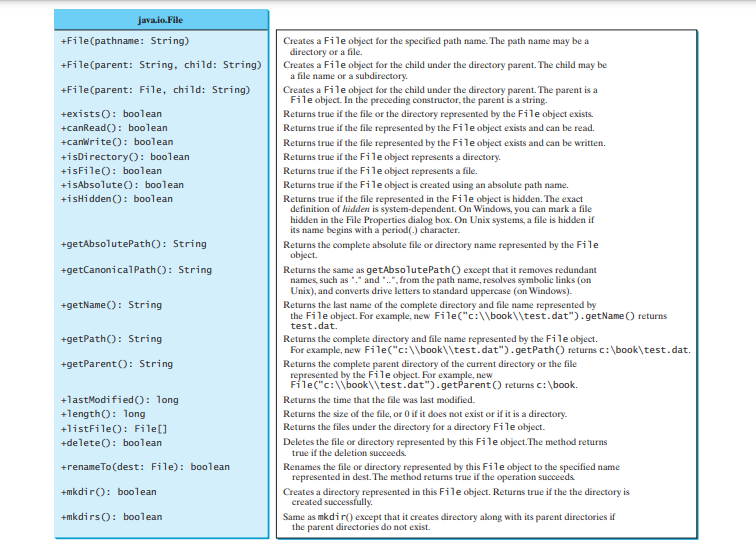Click the italic word 'hidden' in isHidden description
The width and height of the screenshot is (756, 547).
tap(356, 209)
